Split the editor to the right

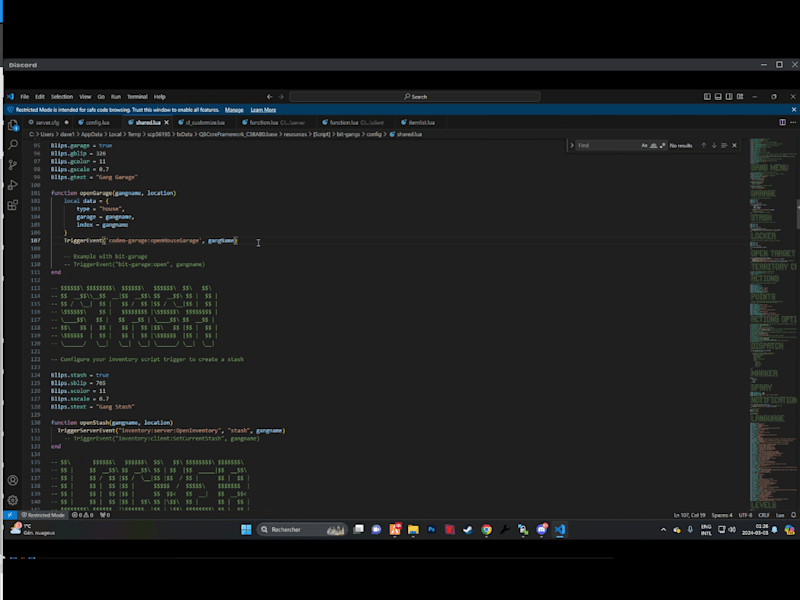point(782,122)
